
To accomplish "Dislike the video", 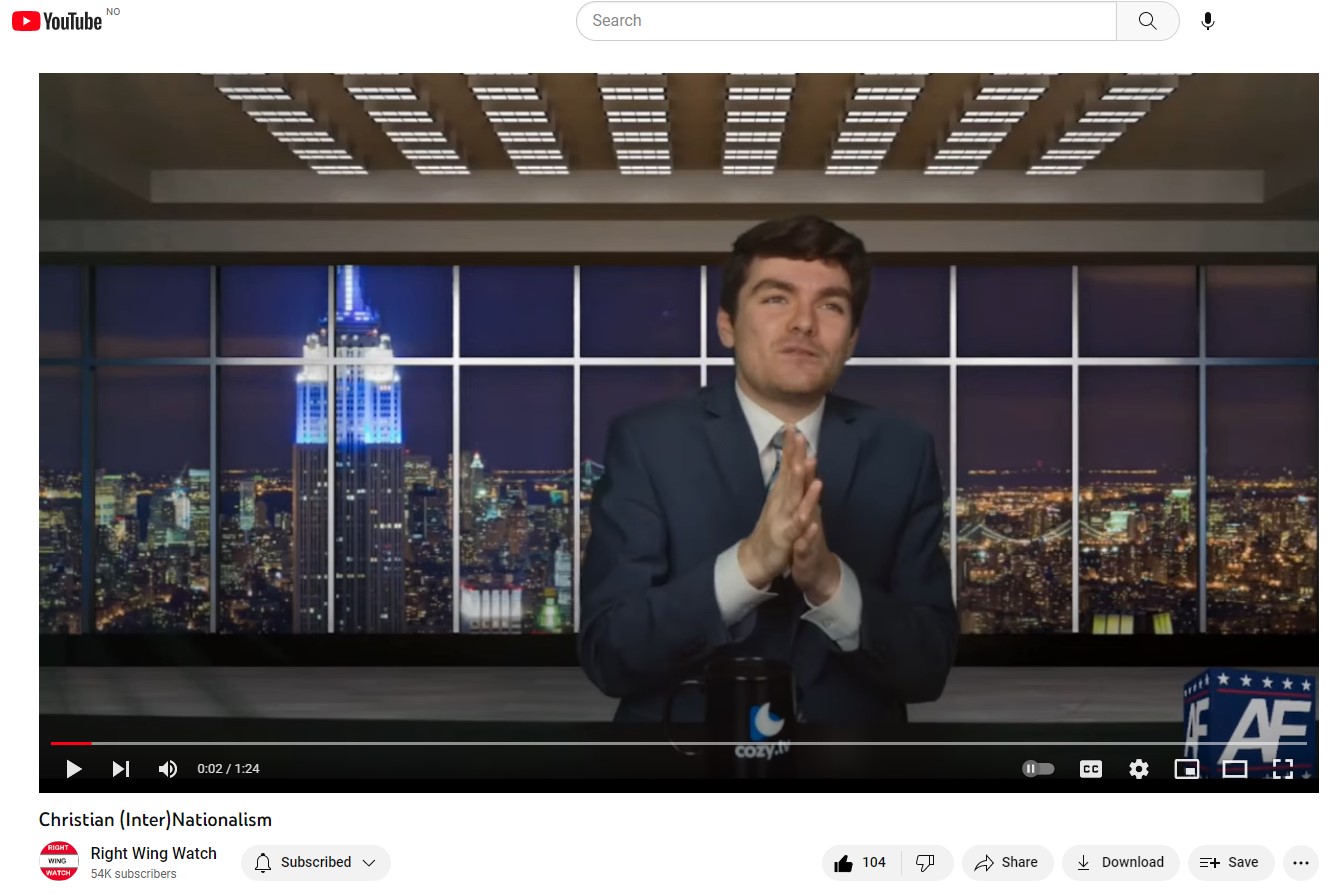I will 926,862.
